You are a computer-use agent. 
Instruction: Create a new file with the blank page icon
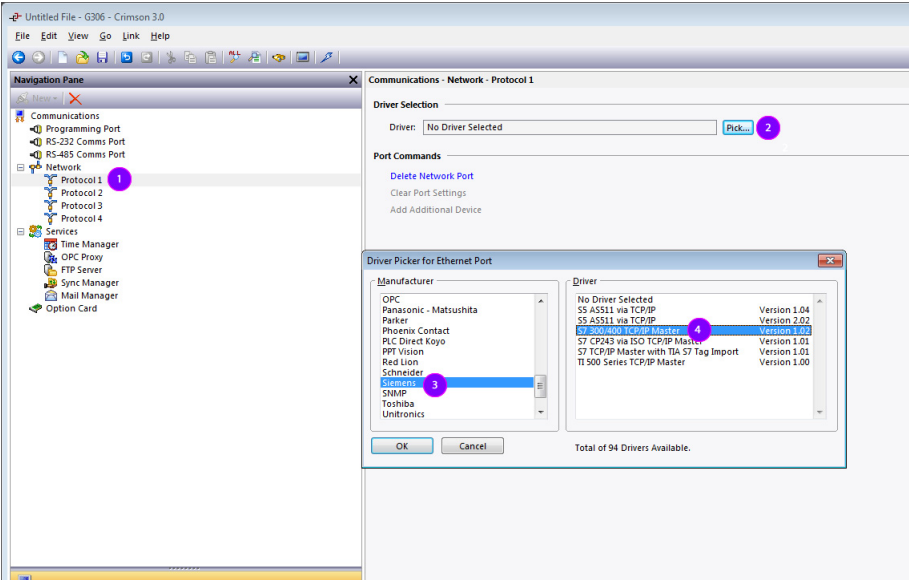click(62, 57)
